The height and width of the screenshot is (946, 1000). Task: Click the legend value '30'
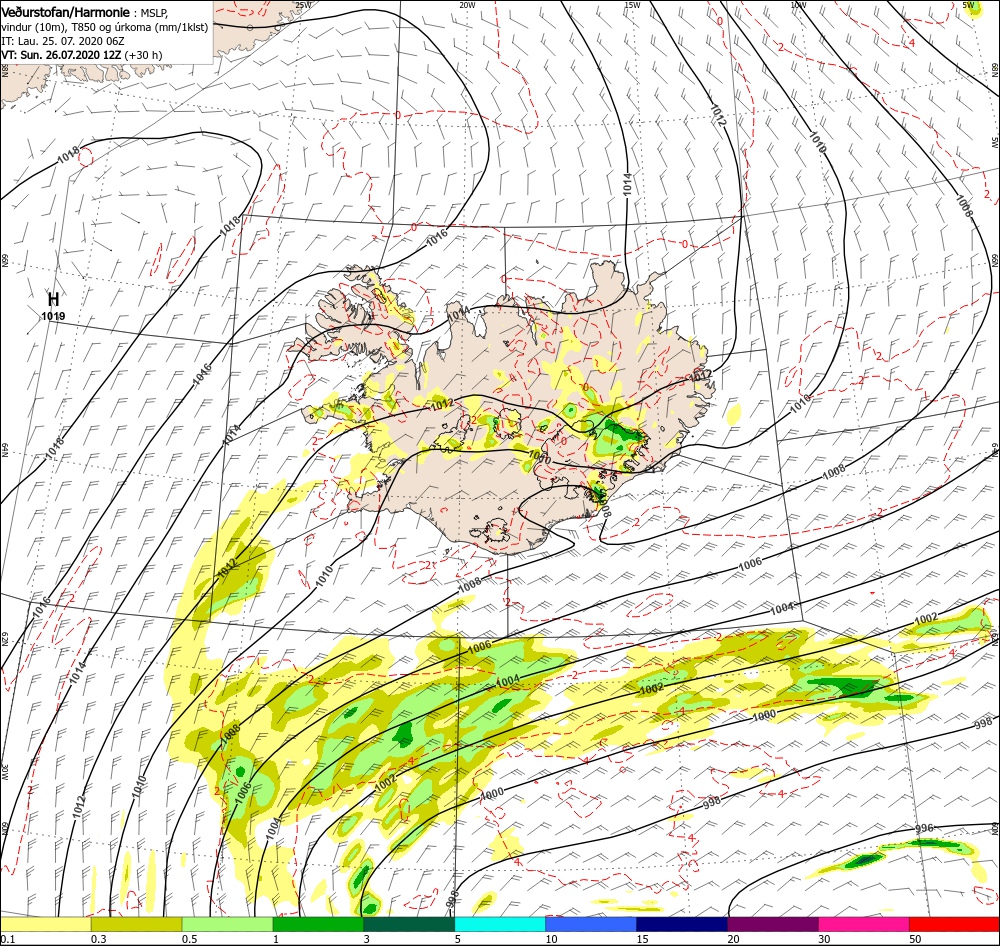click(x=824, y=939)
